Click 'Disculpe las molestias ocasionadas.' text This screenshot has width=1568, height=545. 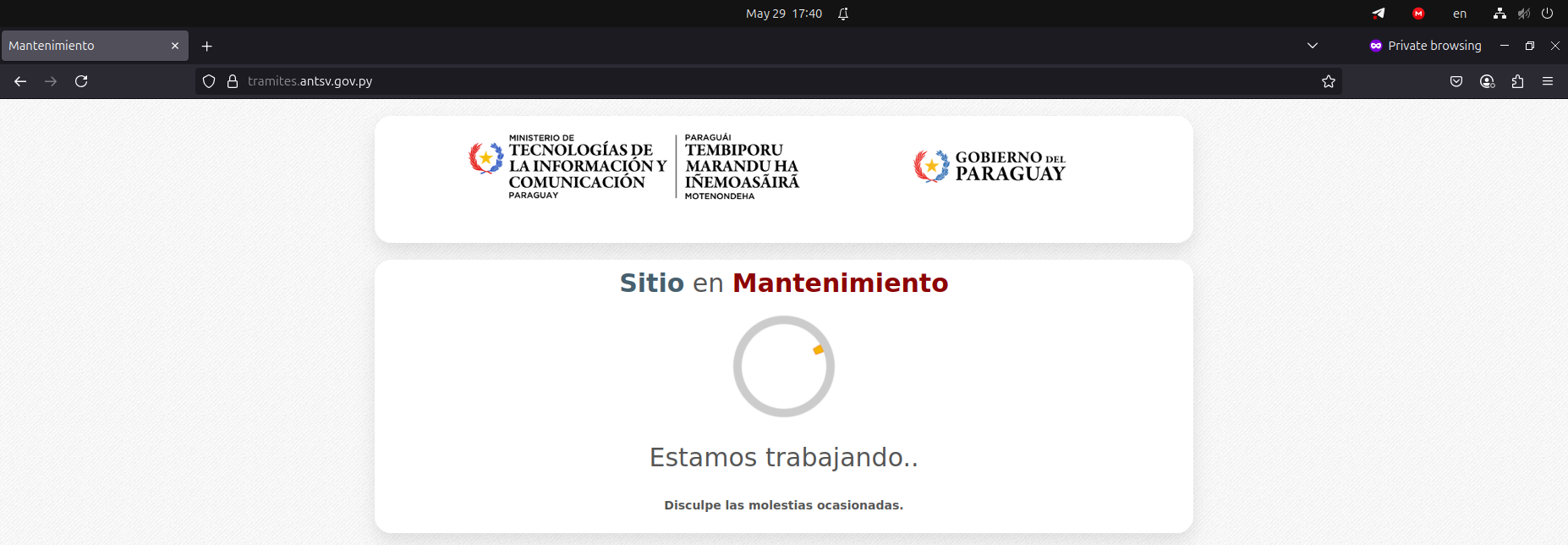point(784,505)
